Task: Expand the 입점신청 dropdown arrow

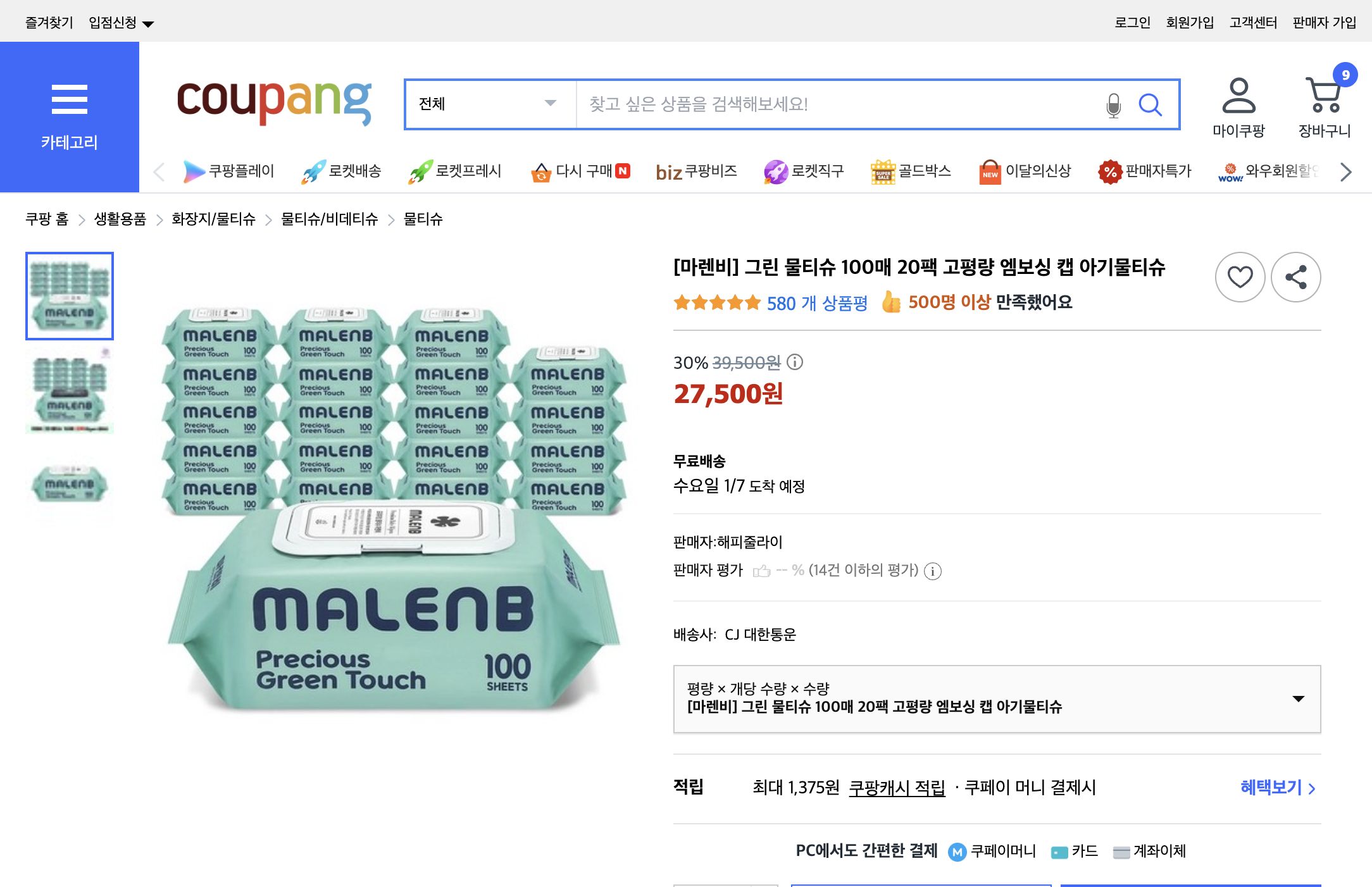Action: (x=147, y=23)
